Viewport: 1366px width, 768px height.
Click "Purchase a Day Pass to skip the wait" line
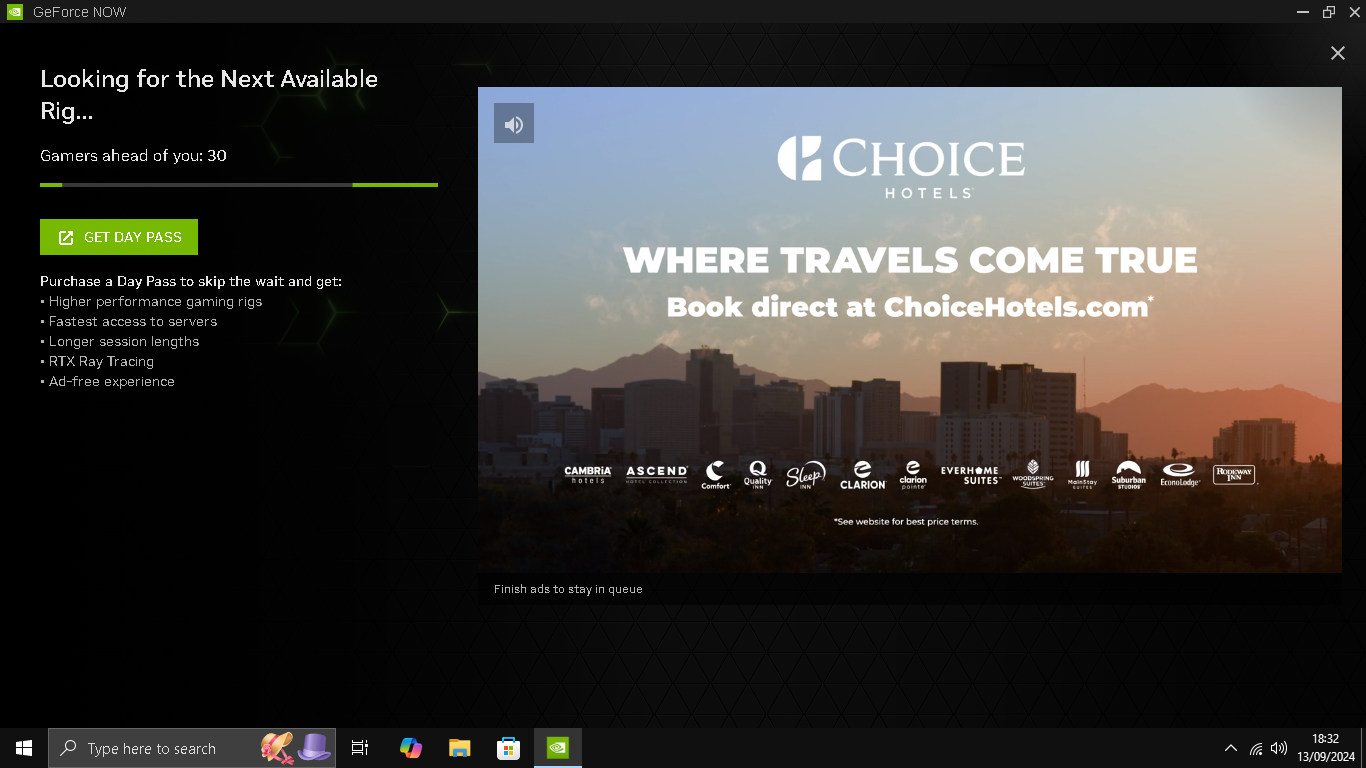click(191, 281)
